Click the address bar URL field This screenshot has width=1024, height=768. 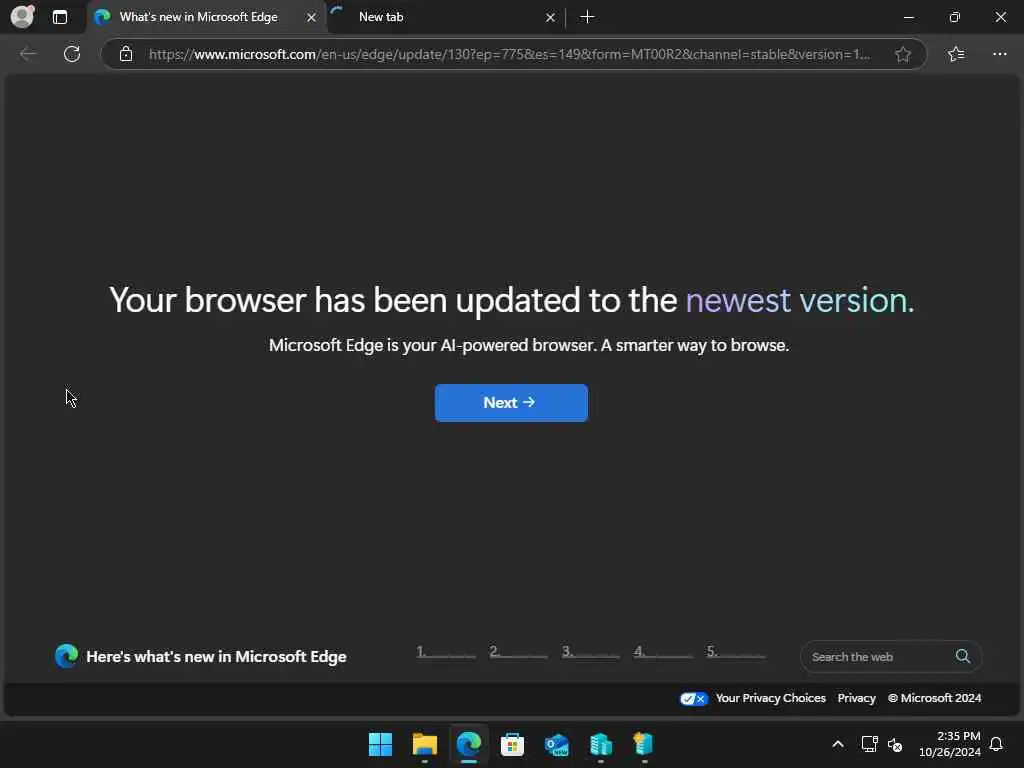(509, 54)
